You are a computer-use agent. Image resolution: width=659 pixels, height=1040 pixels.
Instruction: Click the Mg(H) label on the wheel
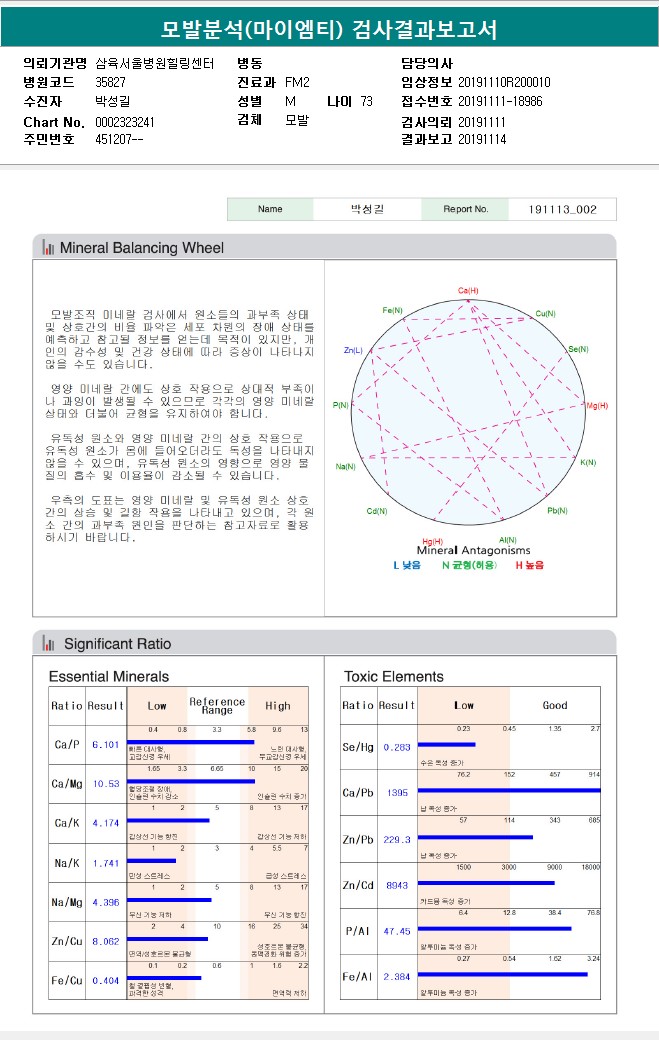tap(597, 405)
